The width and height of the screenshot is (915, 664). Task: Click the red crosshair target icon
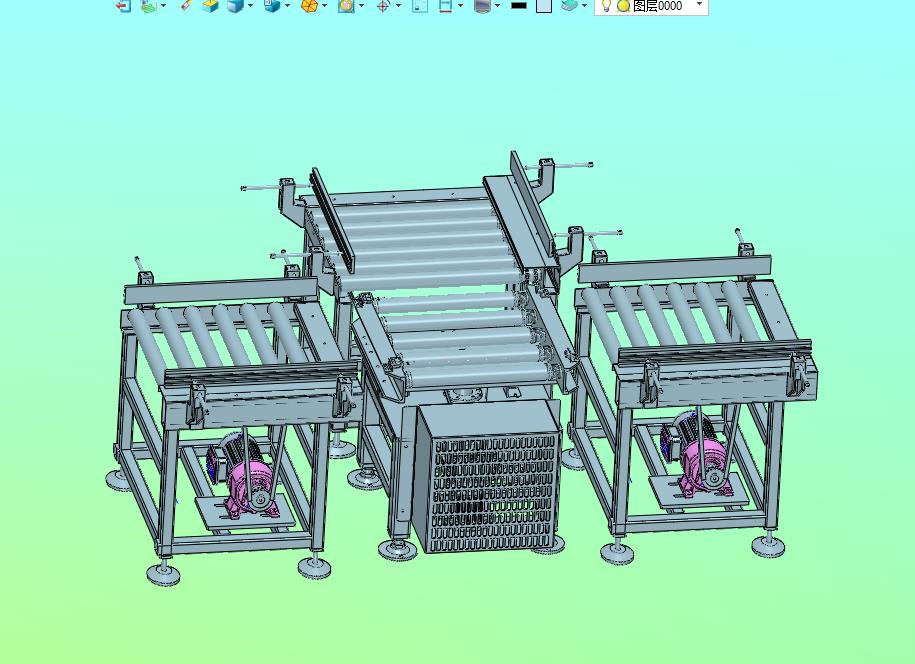point(383,6)
